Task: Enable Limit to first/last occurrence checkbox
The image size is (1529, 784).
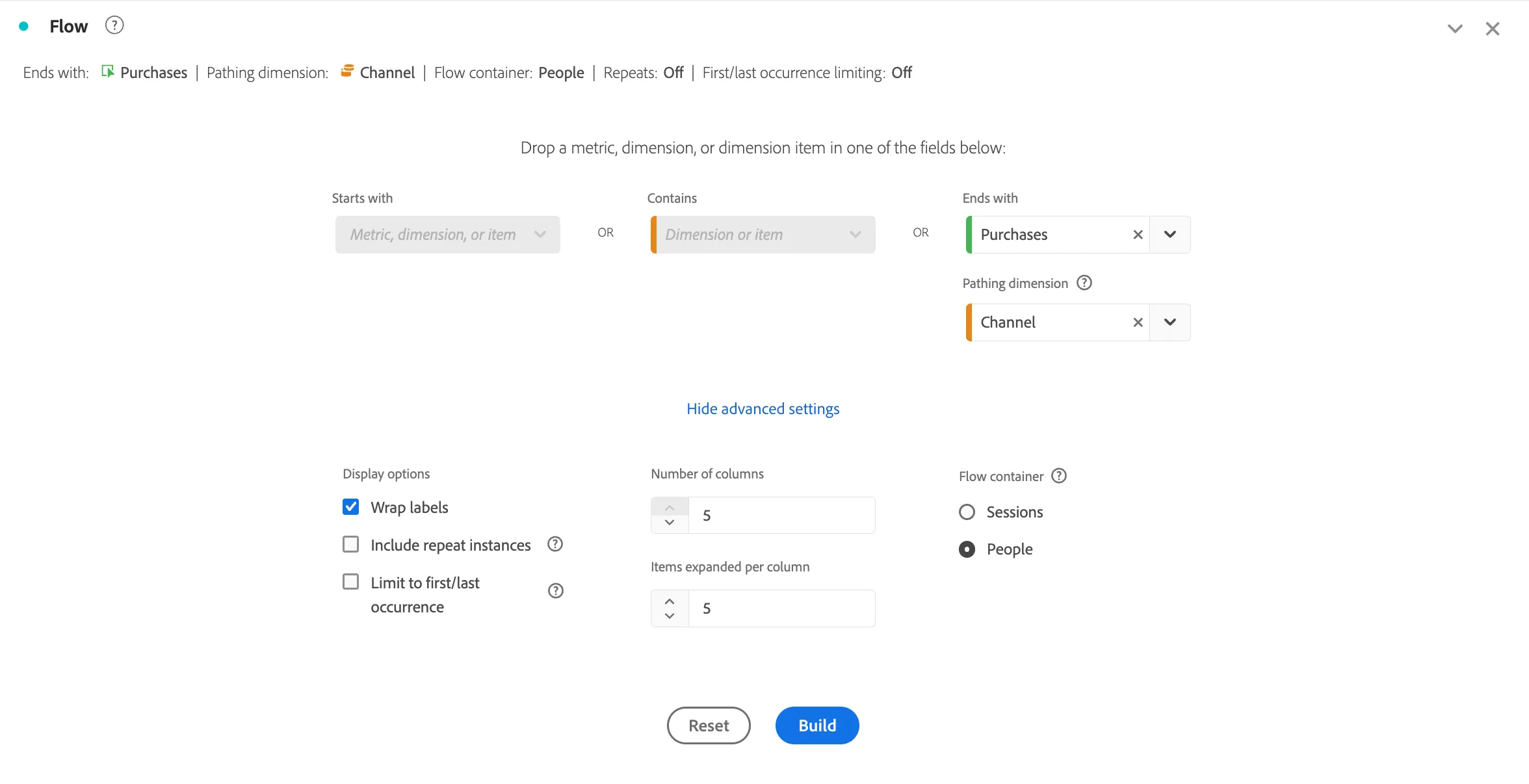Action: [x=350, y=582]
